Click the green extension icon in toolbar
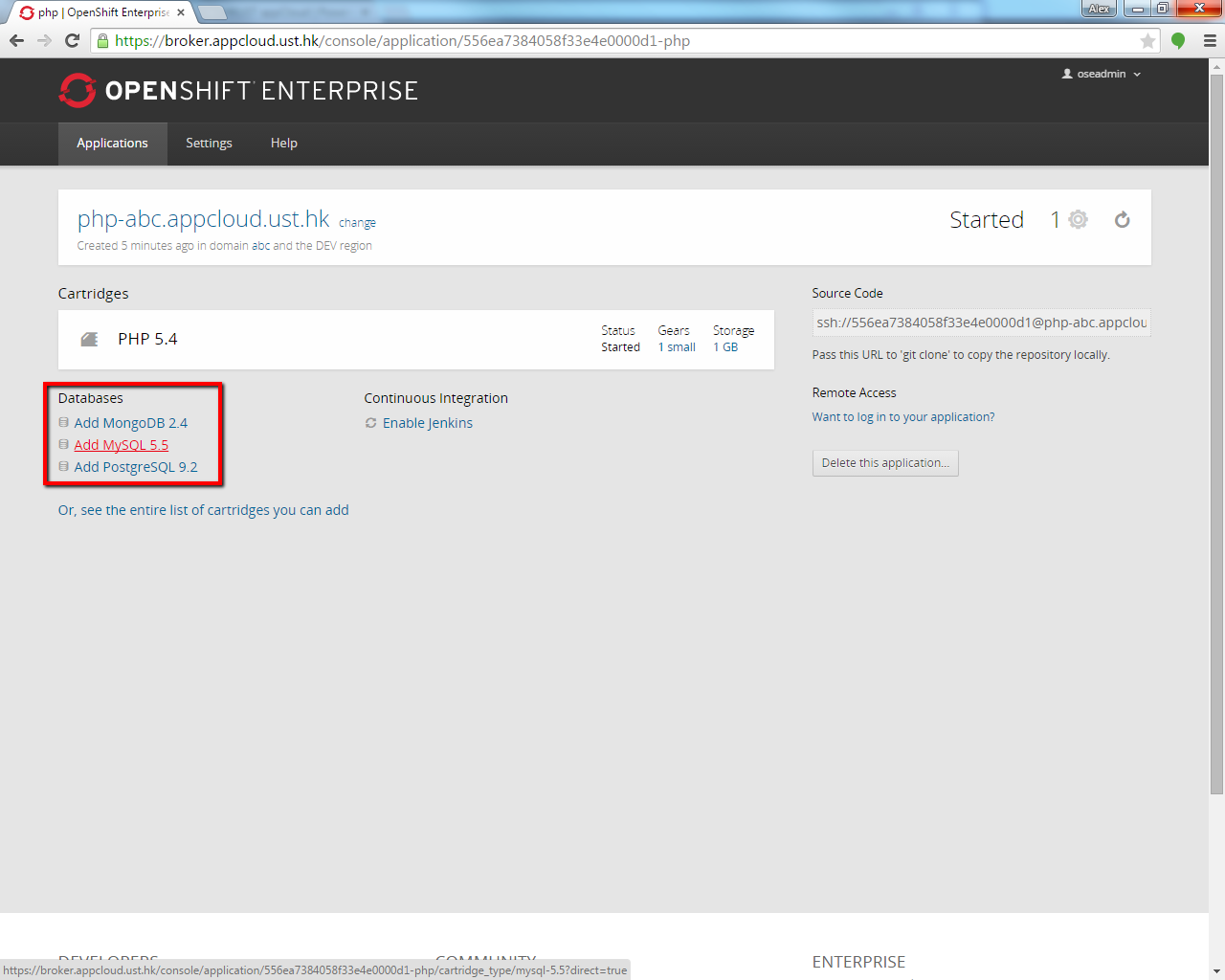The width and height of the screenshot is (1225, 980). (1178, 40)
